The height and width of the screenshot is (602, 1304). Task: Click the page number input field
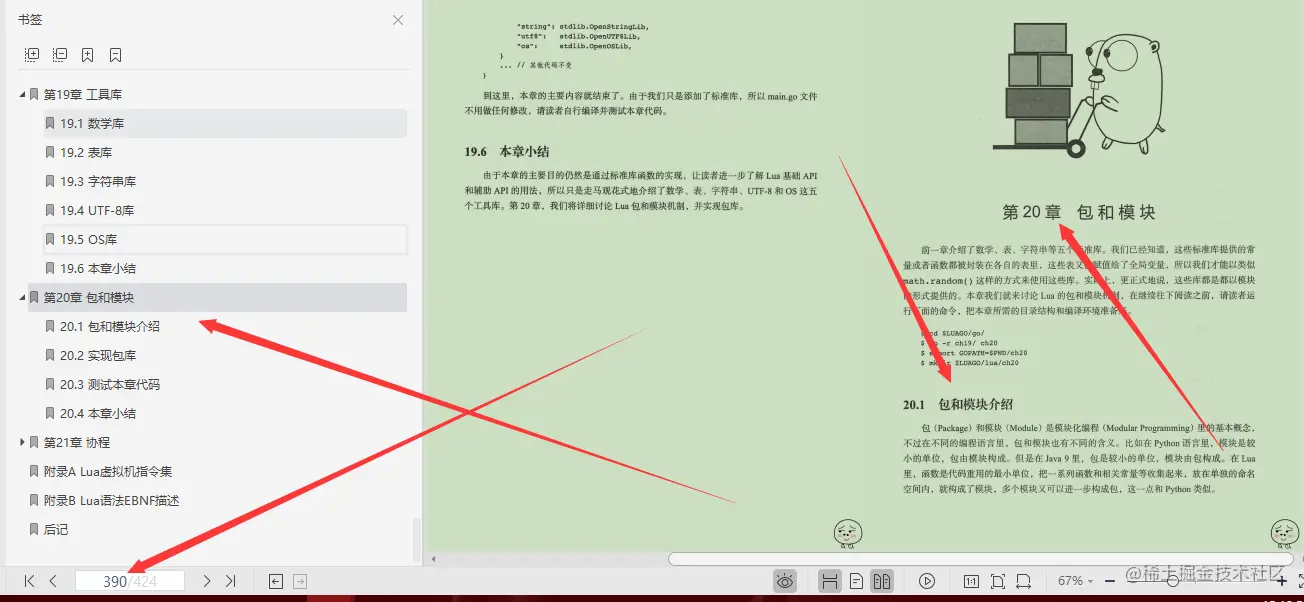130,580
